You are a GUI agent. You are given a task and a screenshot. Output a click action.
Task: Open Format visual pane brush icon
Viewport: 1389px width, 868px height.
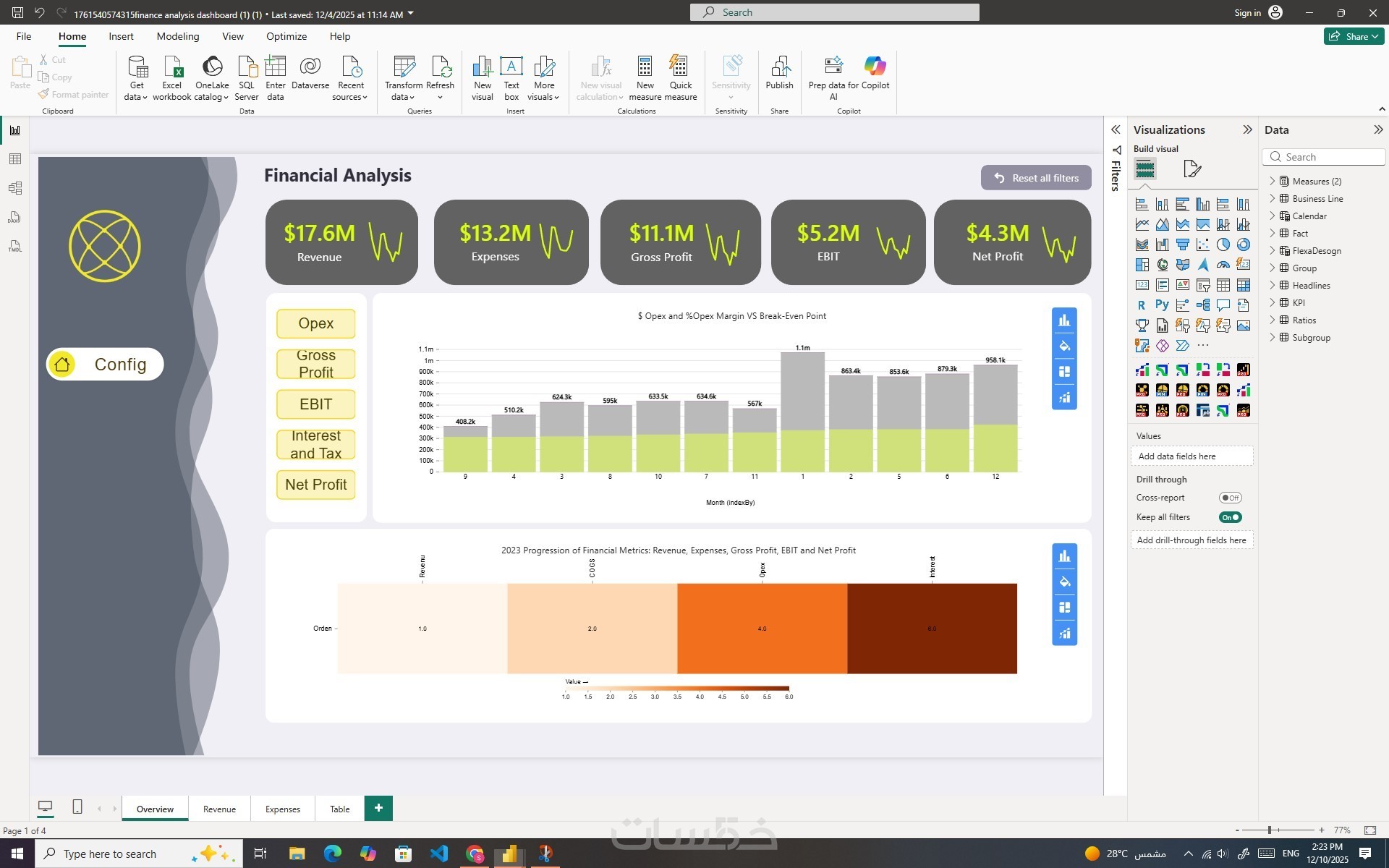1192,169
